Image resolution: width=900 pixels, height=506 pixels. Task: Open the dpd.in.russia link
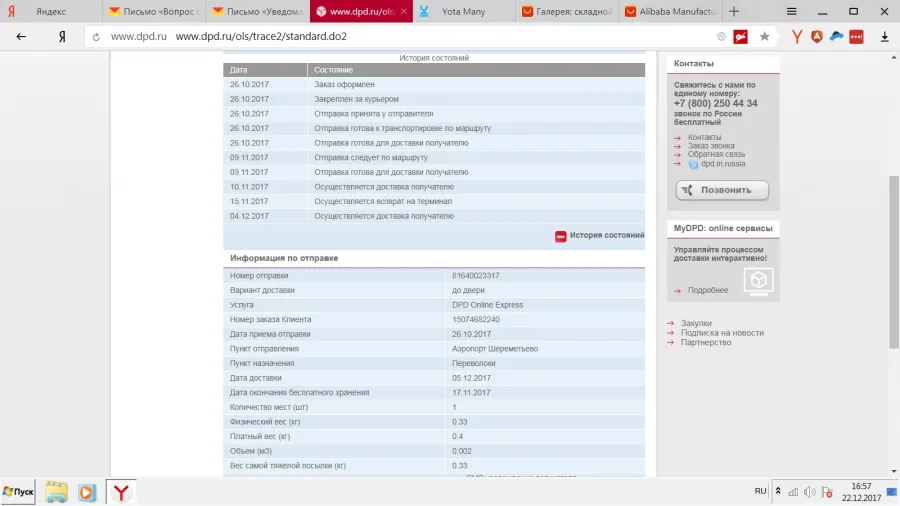coord(723,164)
